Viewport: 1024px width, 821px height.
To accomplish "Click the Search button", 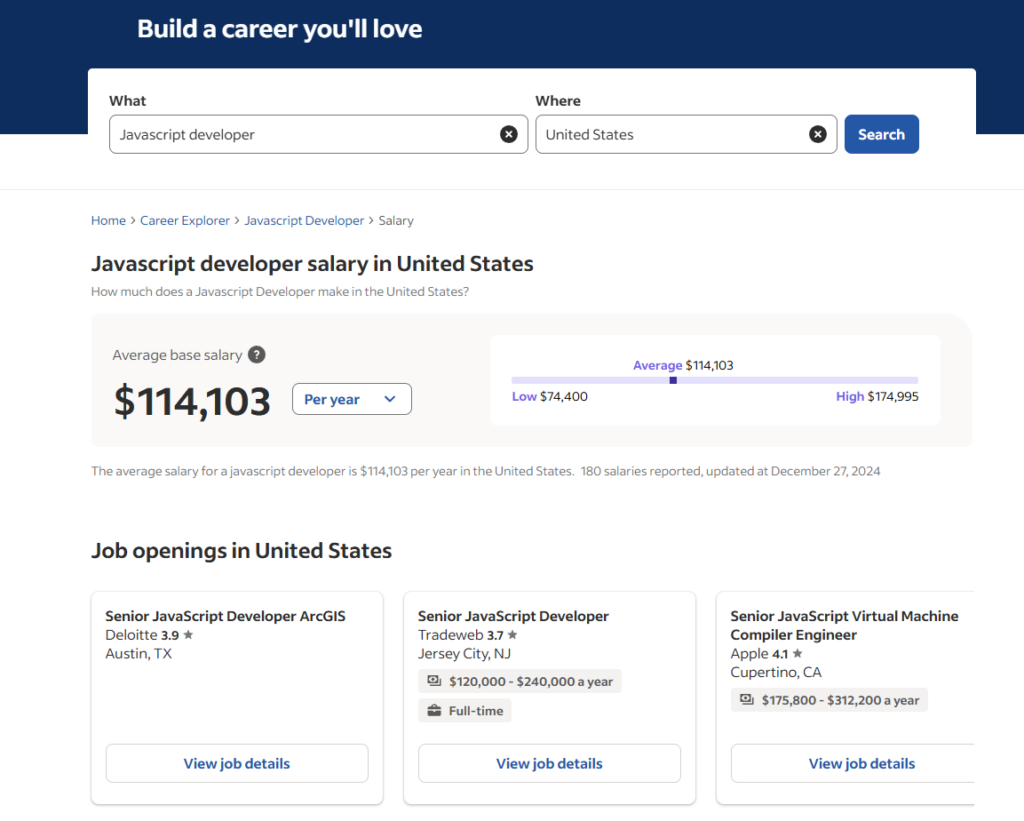I will [881, 135].
